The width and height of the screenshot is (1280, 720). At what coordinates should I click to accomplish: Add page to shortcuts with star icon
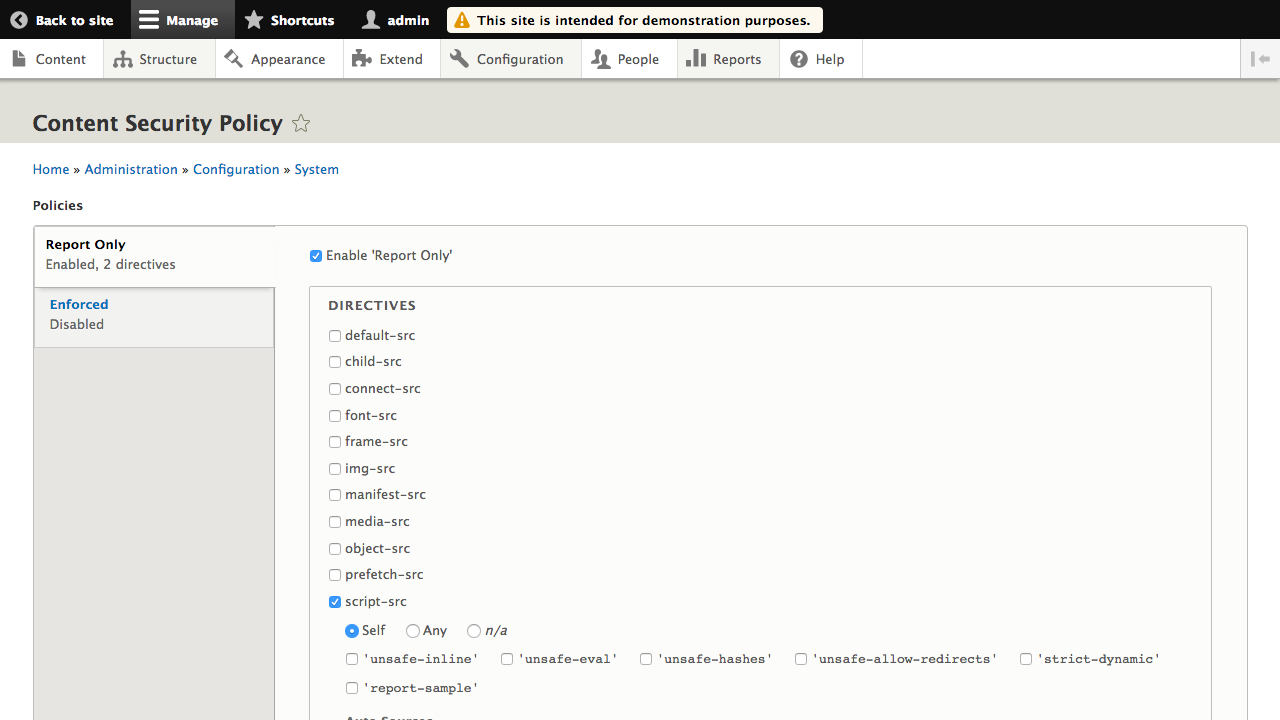point(301,123)
